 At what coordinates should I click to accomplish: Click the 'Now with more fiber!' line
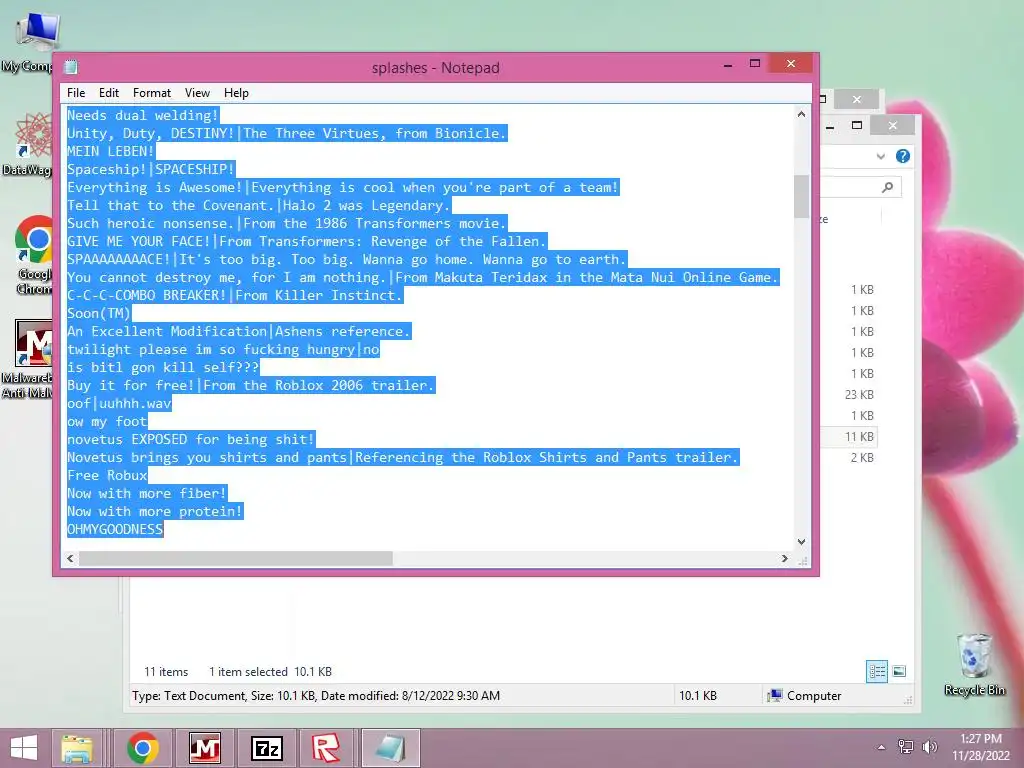point(147,493)
